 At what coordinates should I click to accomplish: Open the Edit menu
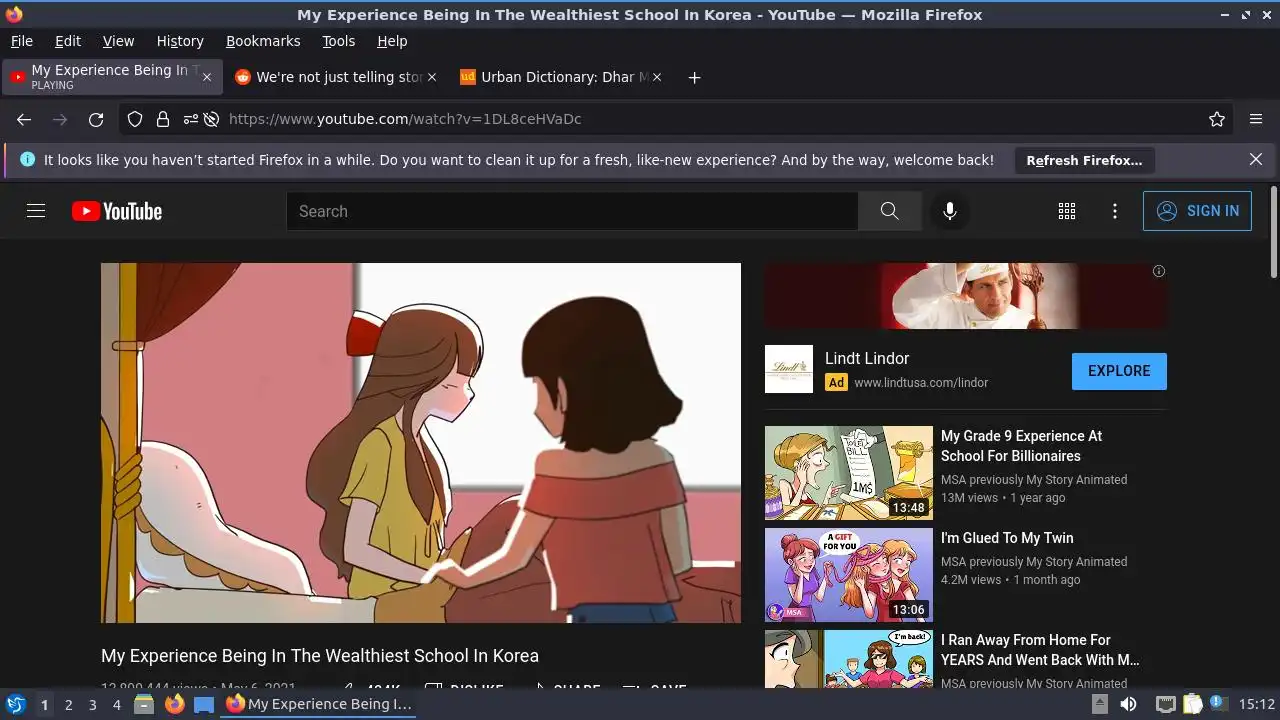point(68,41)
